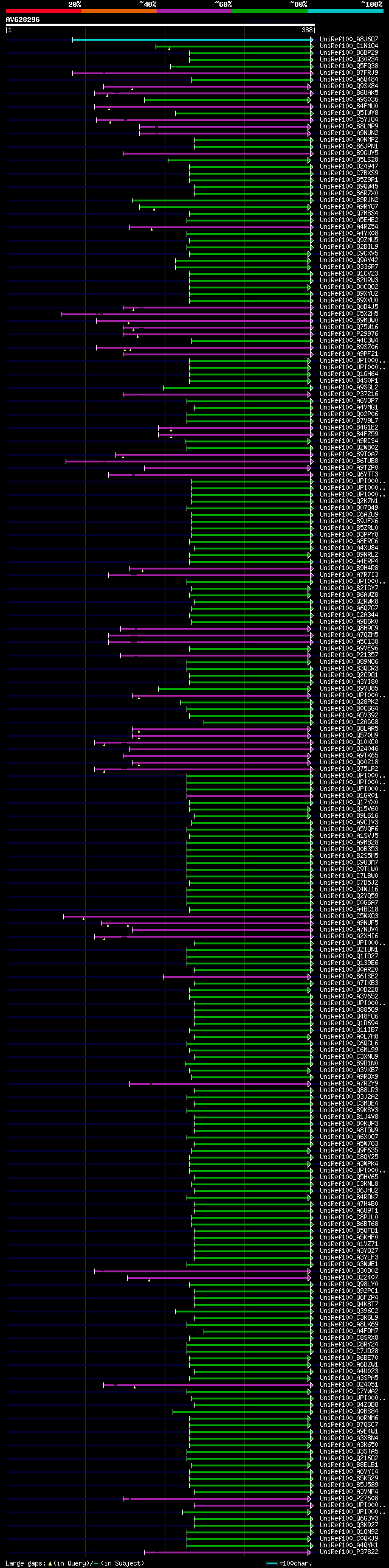This screenshot has width=389, height=1568.
Task: Select UniRef100_P29976 label
Action: click(349, 333)
